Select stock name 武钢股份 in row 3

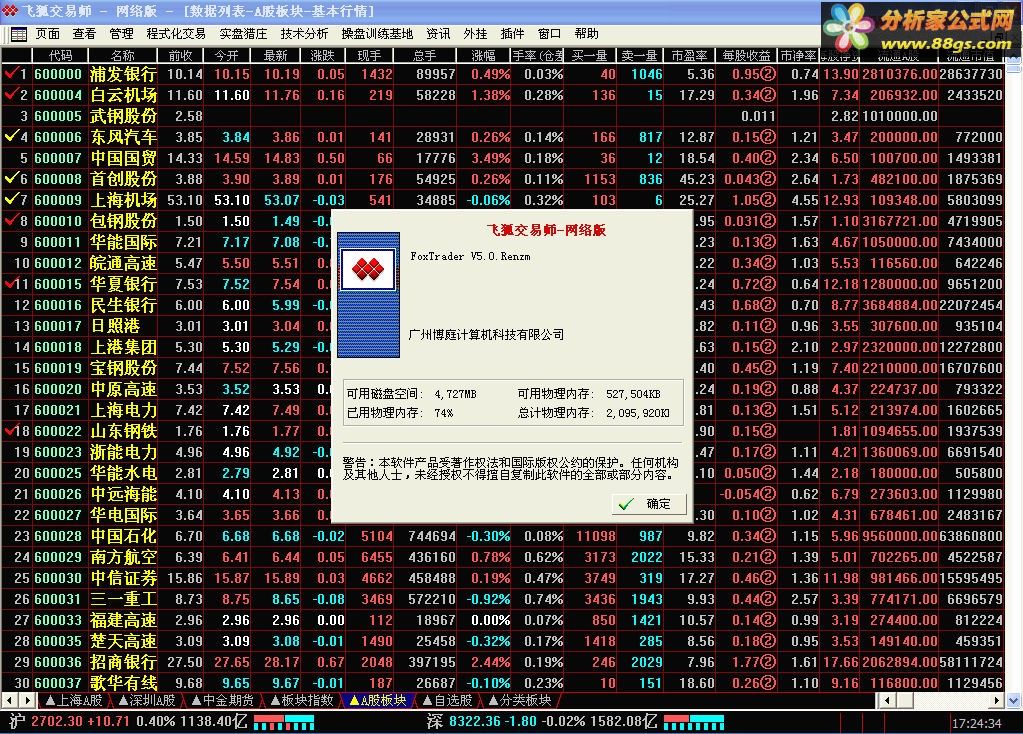pos(123,116)
